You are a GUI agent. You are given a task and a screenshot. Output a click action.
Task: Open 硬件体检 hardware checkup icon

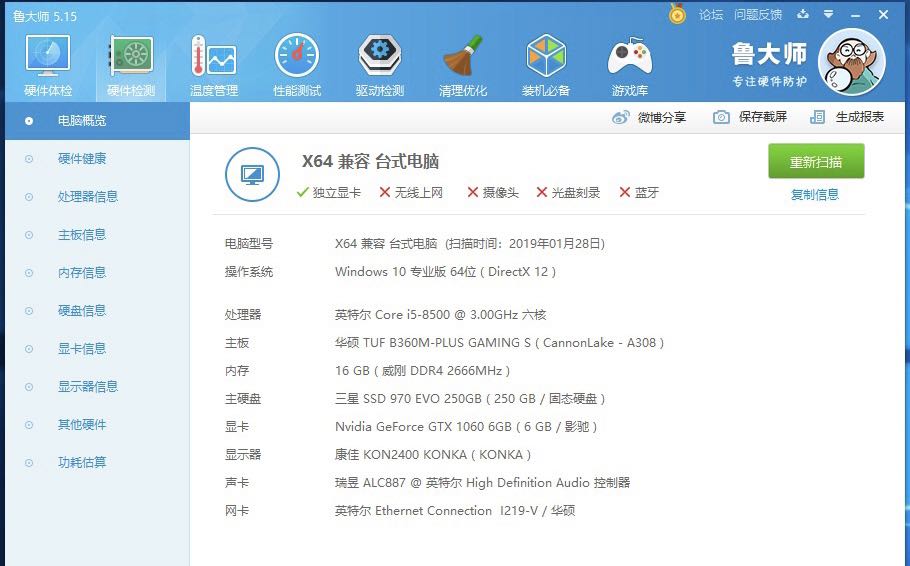click(48, 65)
